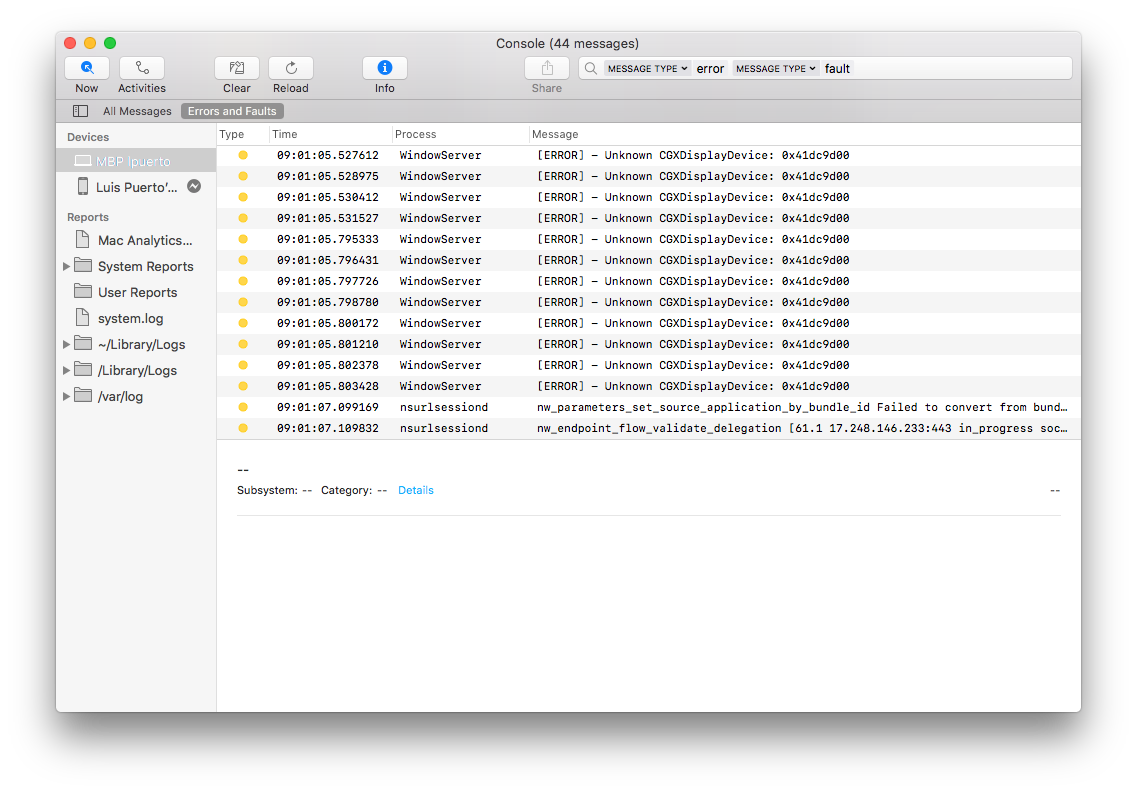Open system.log file in sidebar

pyautogui.click(x=136, y=318)
